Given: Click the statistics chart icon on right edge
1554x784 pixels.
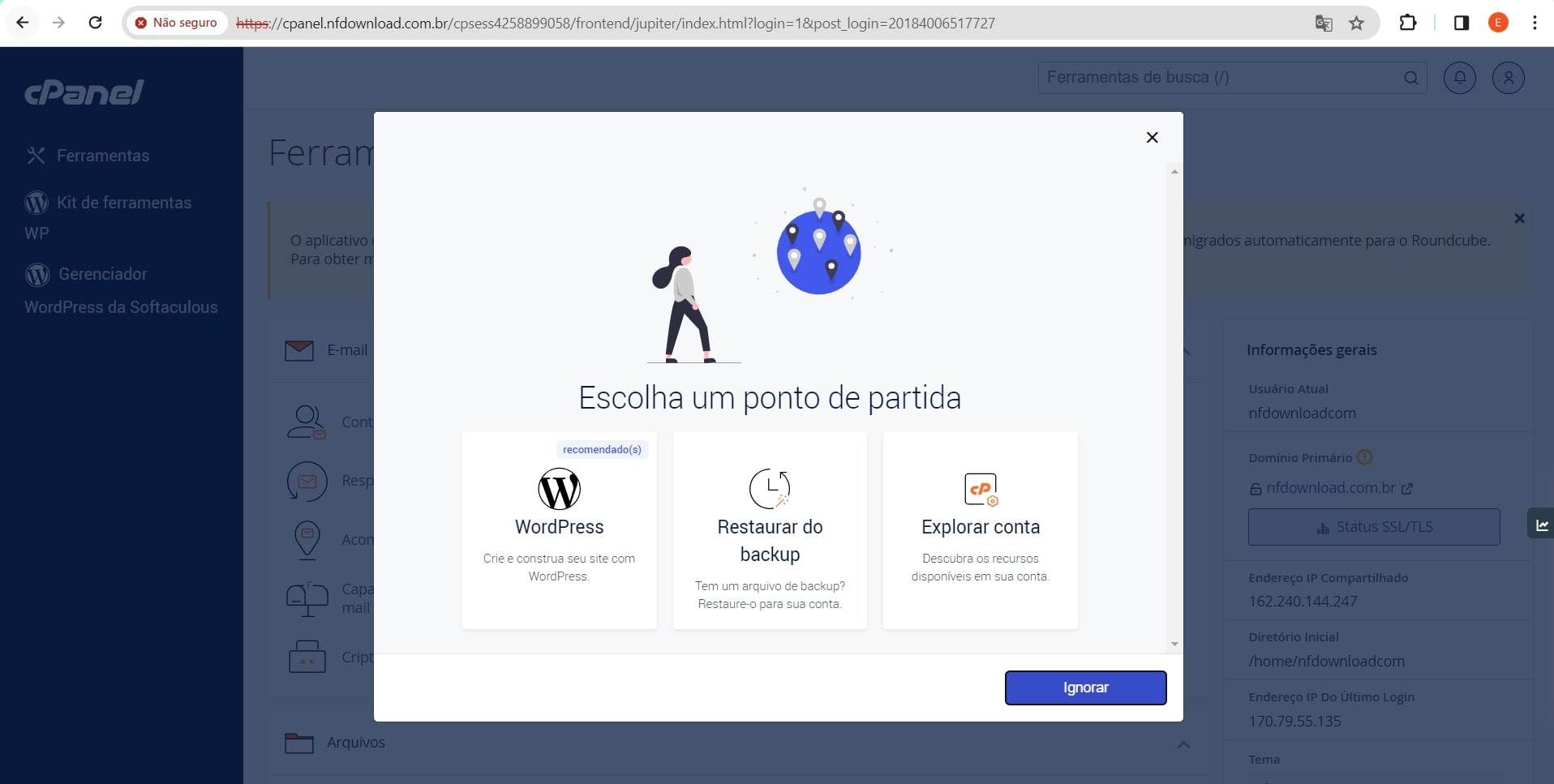Looking at the screenshot, I should pos(1542,524).
